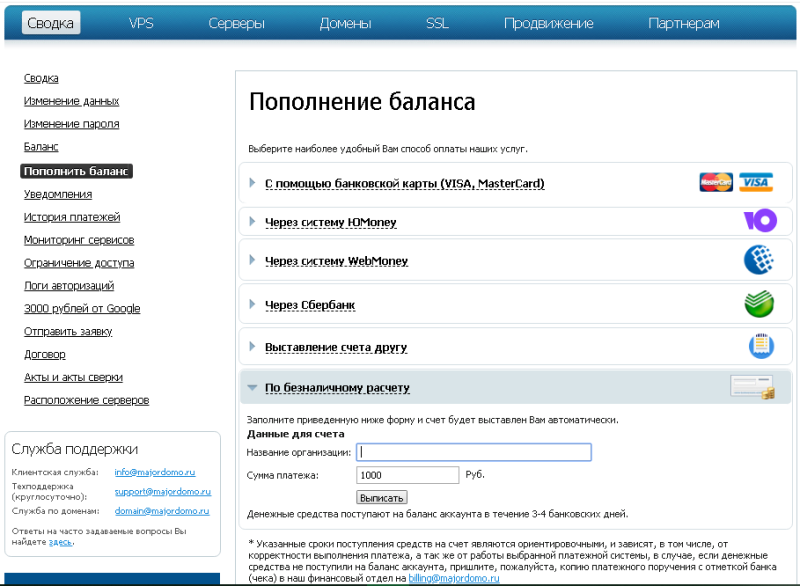Click the purple ЮMoney logo icon
This screenshot has height=586, width=800.
pyautogui.click(x=760, y=220)
